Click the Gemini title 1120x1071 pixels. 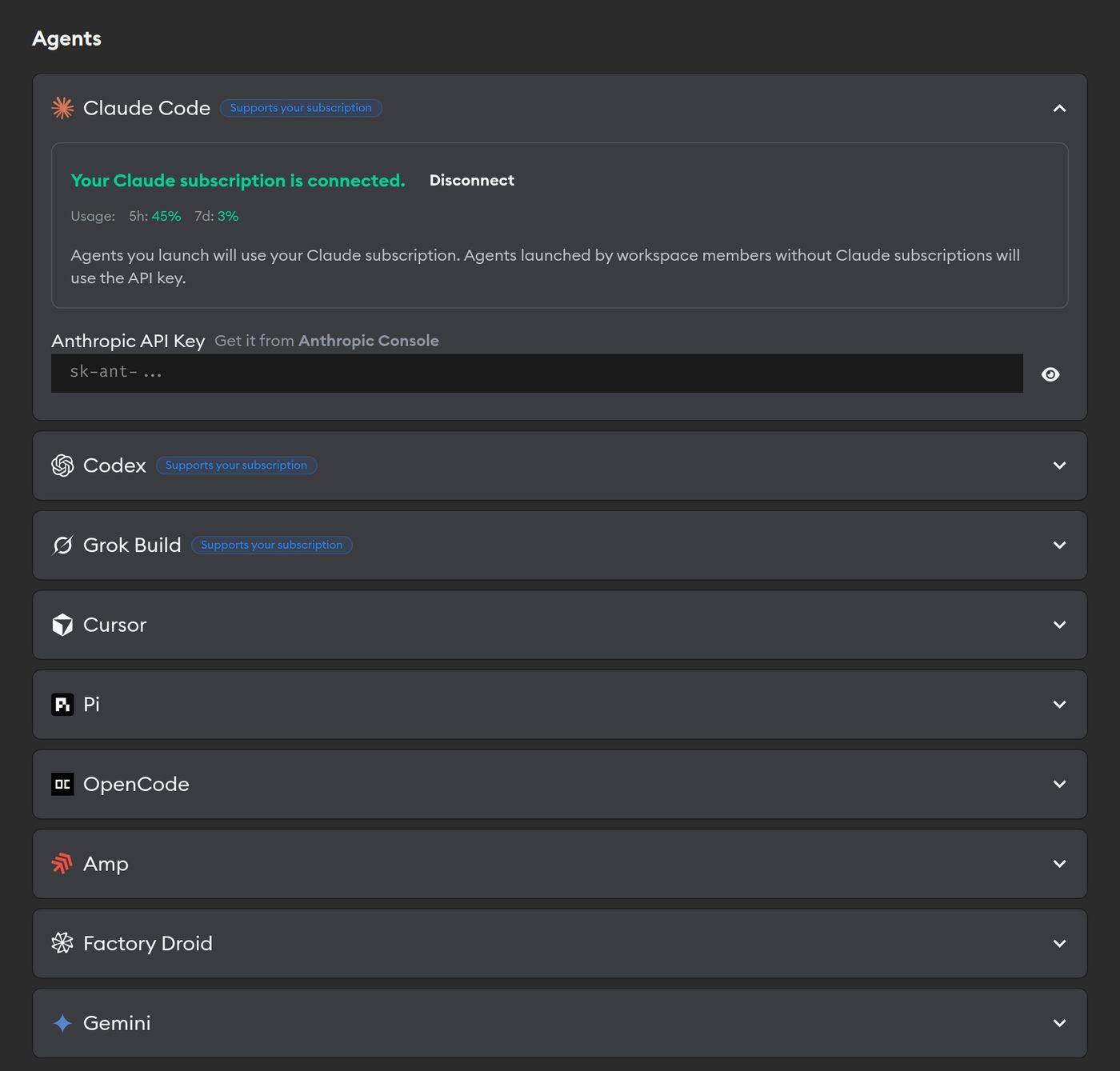click(117, 1023)
